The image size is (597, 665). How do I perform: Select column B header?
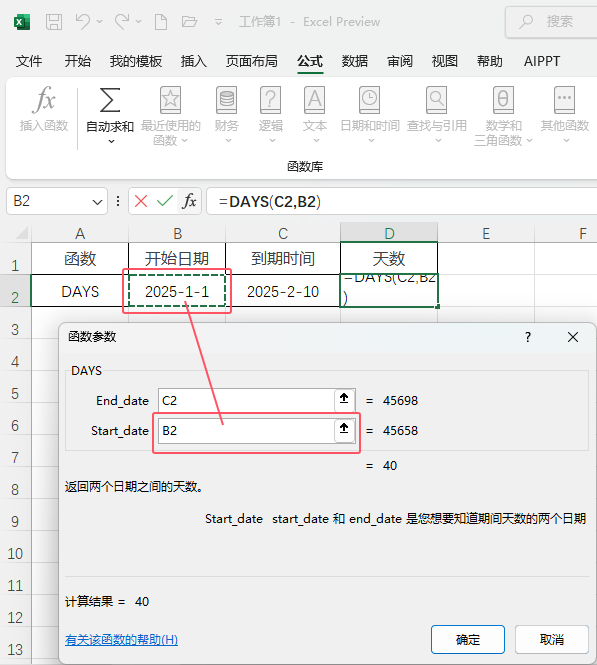[x=177, y=233]
